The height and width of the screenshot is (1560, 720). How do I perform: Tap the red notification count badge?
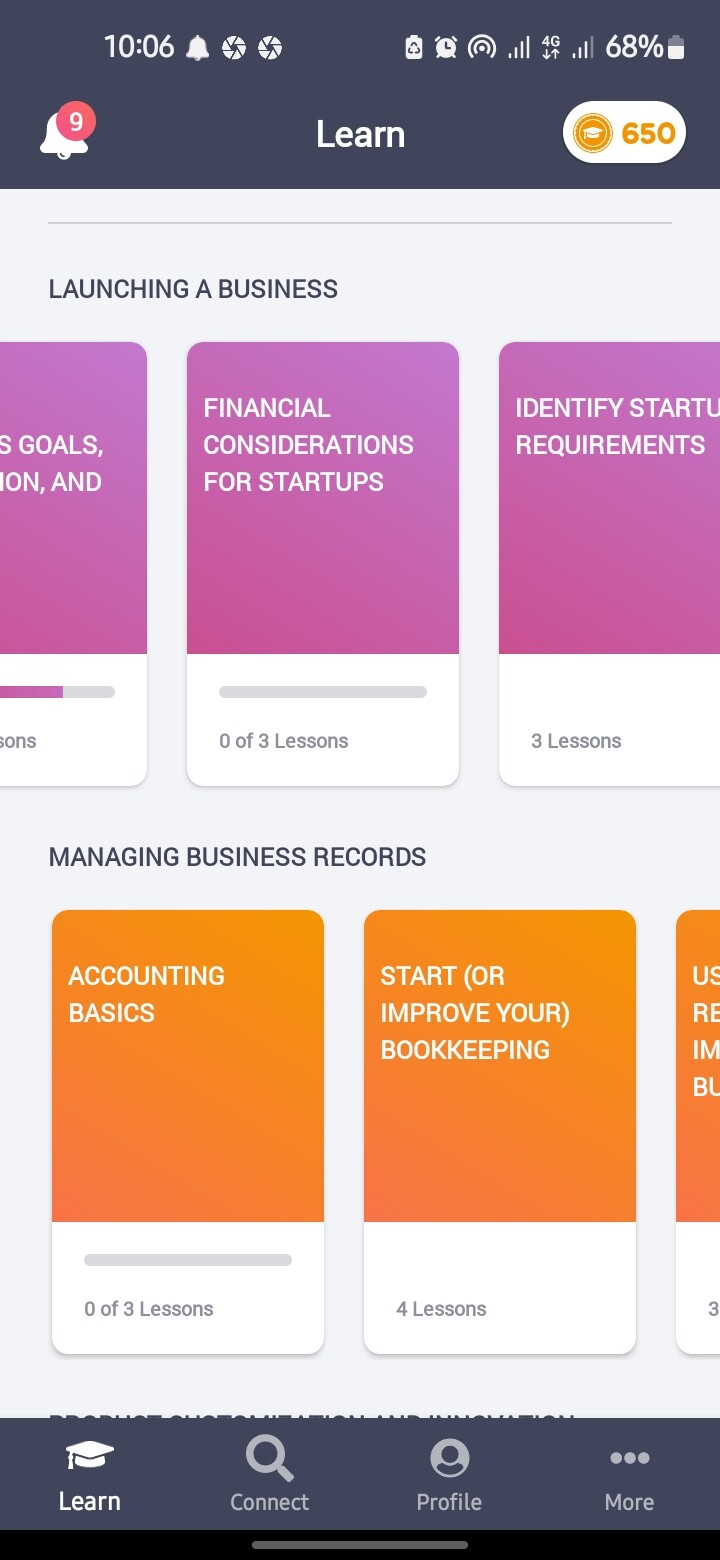(x=76, y=123)
